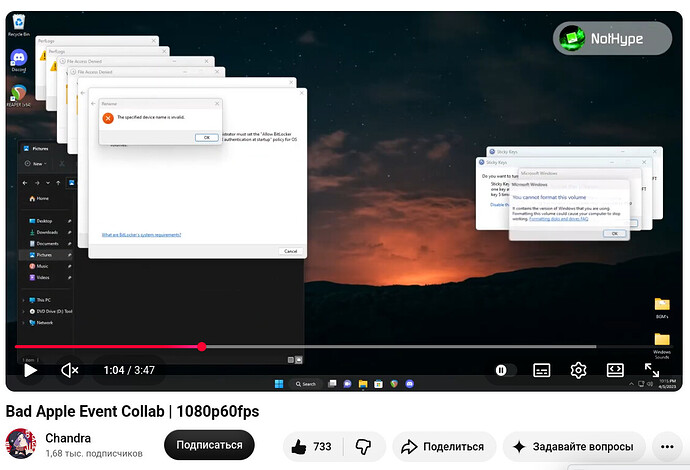Click the Подписаться subscribe button
690x470 pixels.
click(x=209, y=445)
